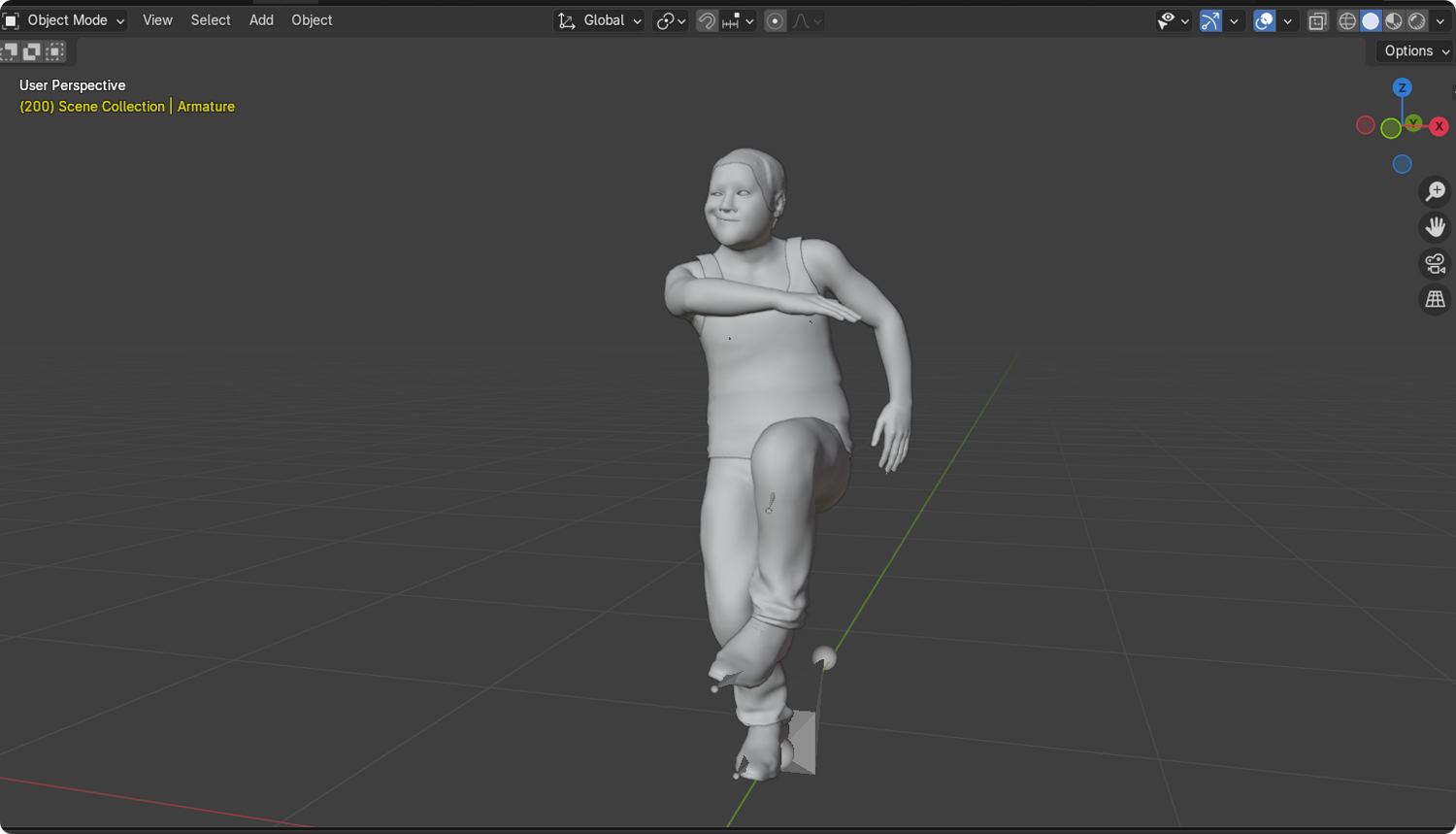The image size is (1456, 834).
Task: Open the proportional editing falloff dropdown
Action: (807, 20)
